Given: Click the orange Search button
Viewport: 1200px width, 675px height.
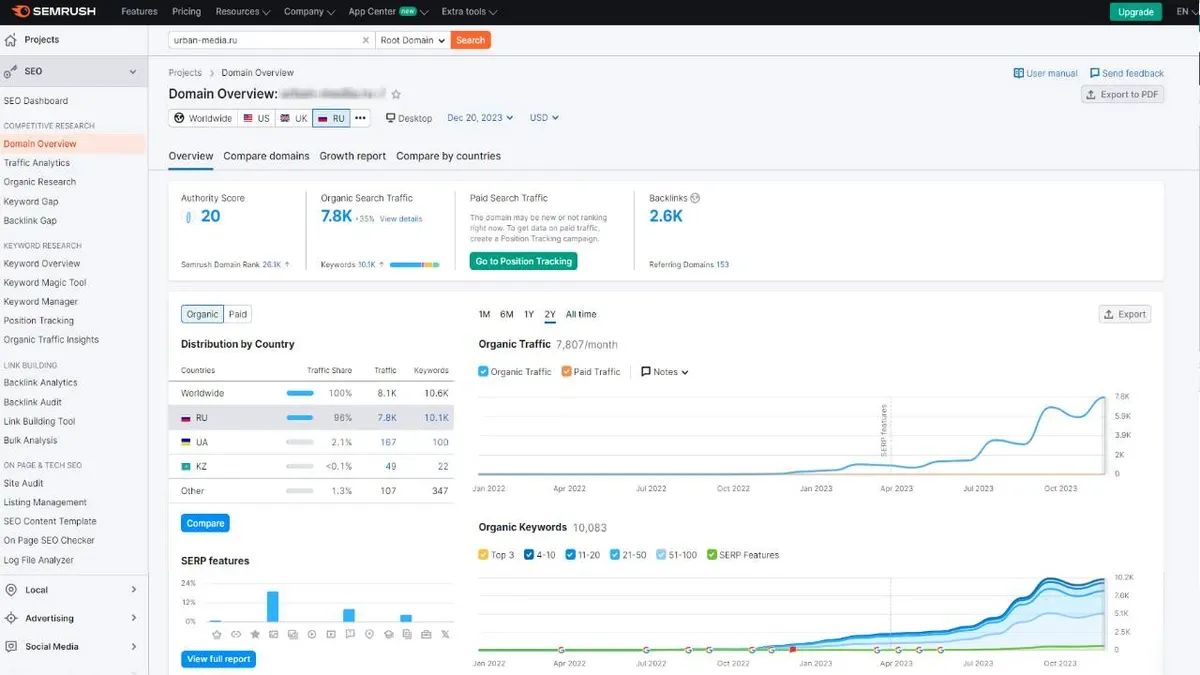Looking at the screenshot, I should pos(470,40).
